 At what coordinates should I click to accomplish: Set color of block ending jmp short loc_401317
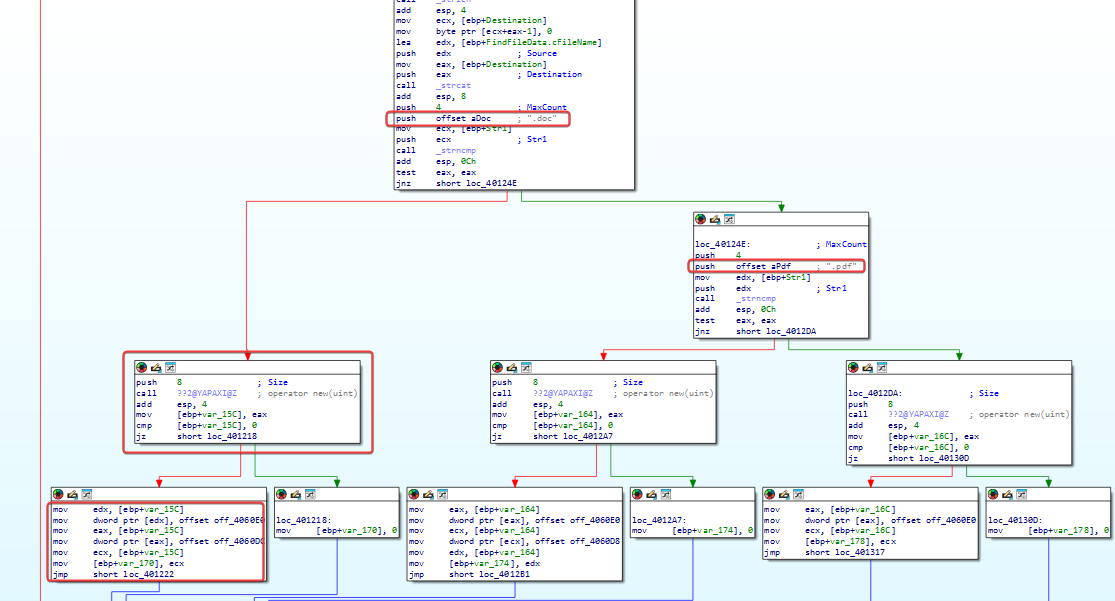coord(769,494)
